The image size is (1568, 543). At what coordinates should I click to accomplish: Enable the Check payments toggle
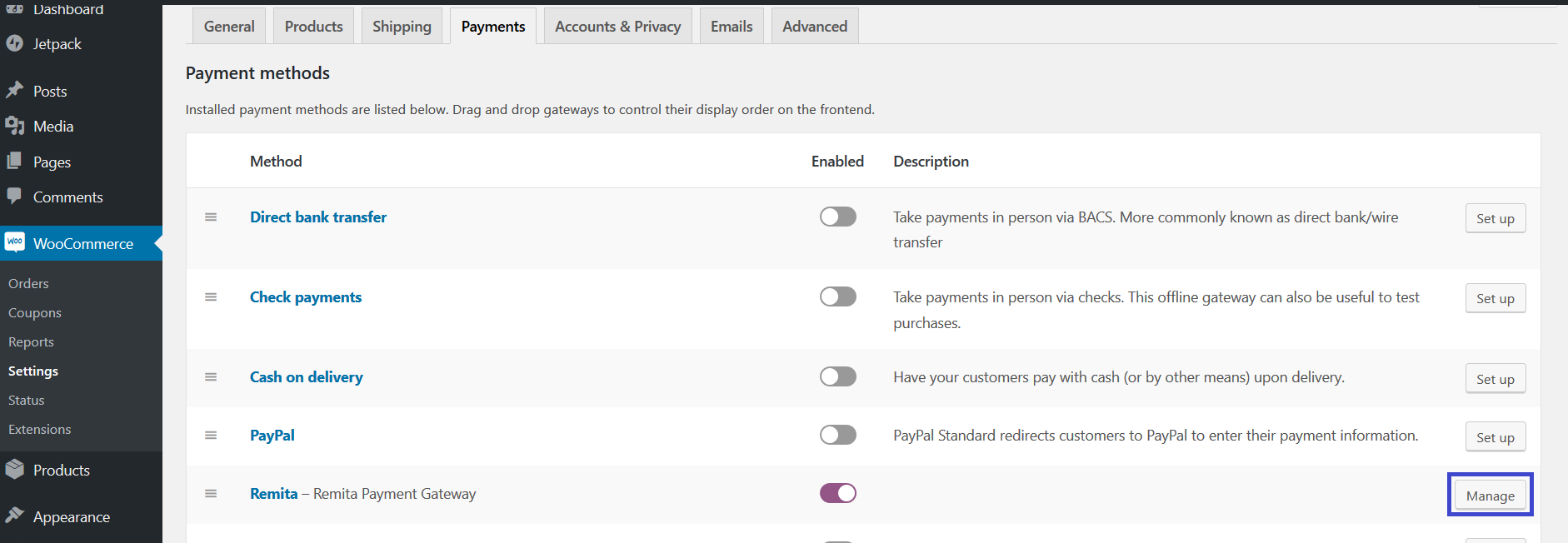tap(837, 296)
